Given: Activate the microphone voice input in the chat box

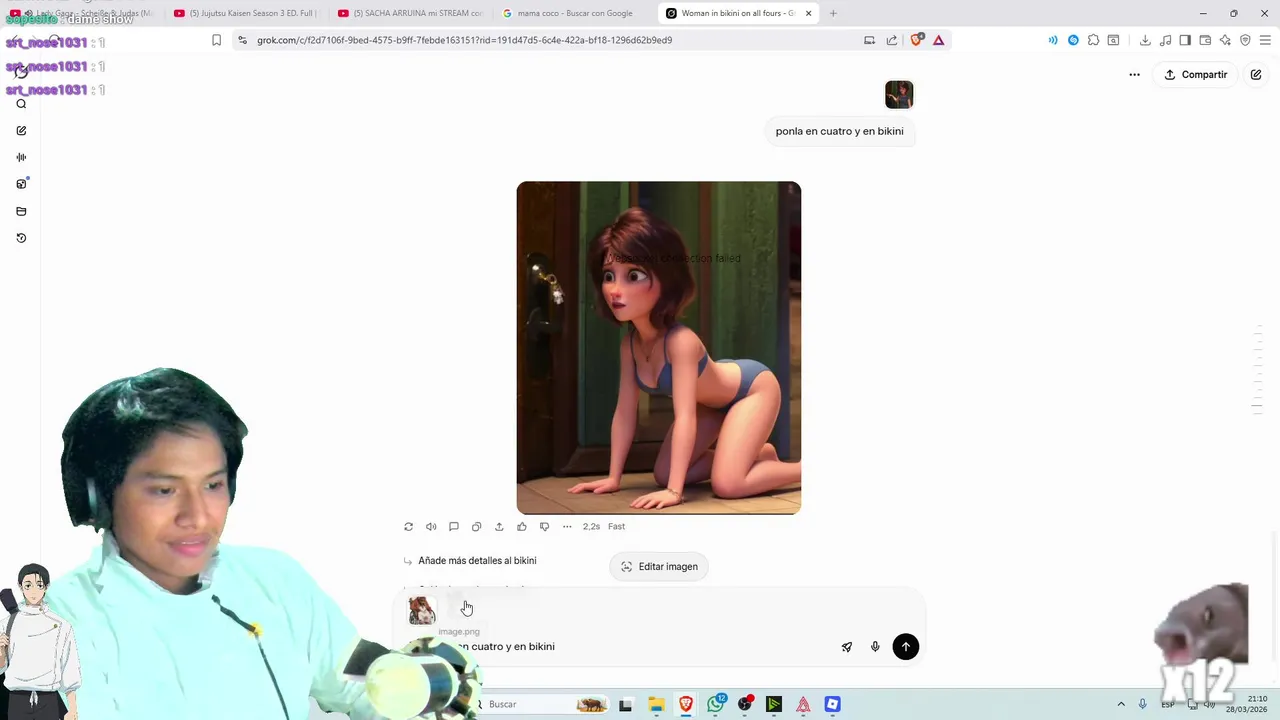Looking at the screenshot, I should [875, 647].
